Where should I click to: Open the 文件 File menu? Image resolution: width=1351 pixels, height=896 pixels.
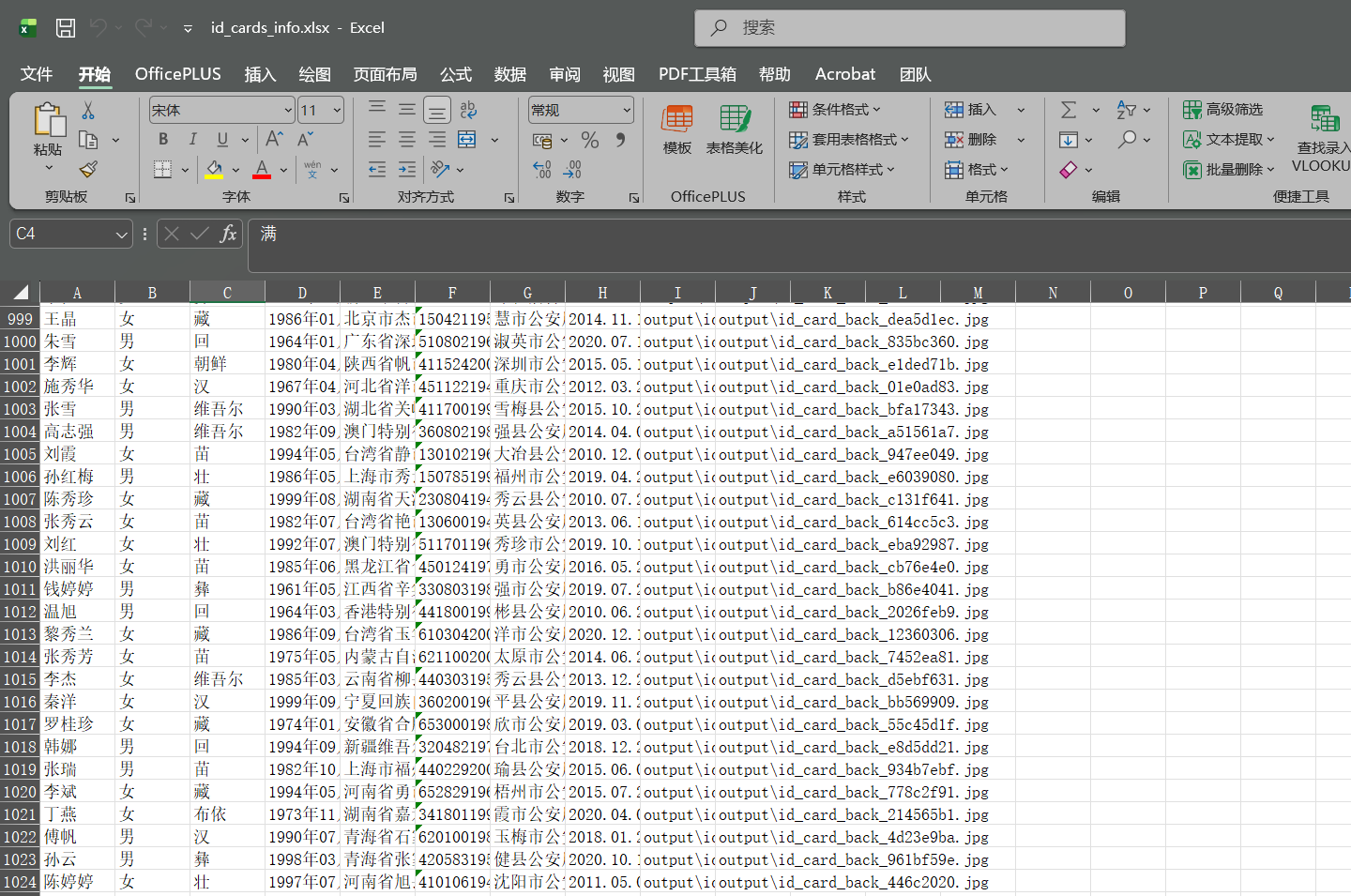click(37, 74)
